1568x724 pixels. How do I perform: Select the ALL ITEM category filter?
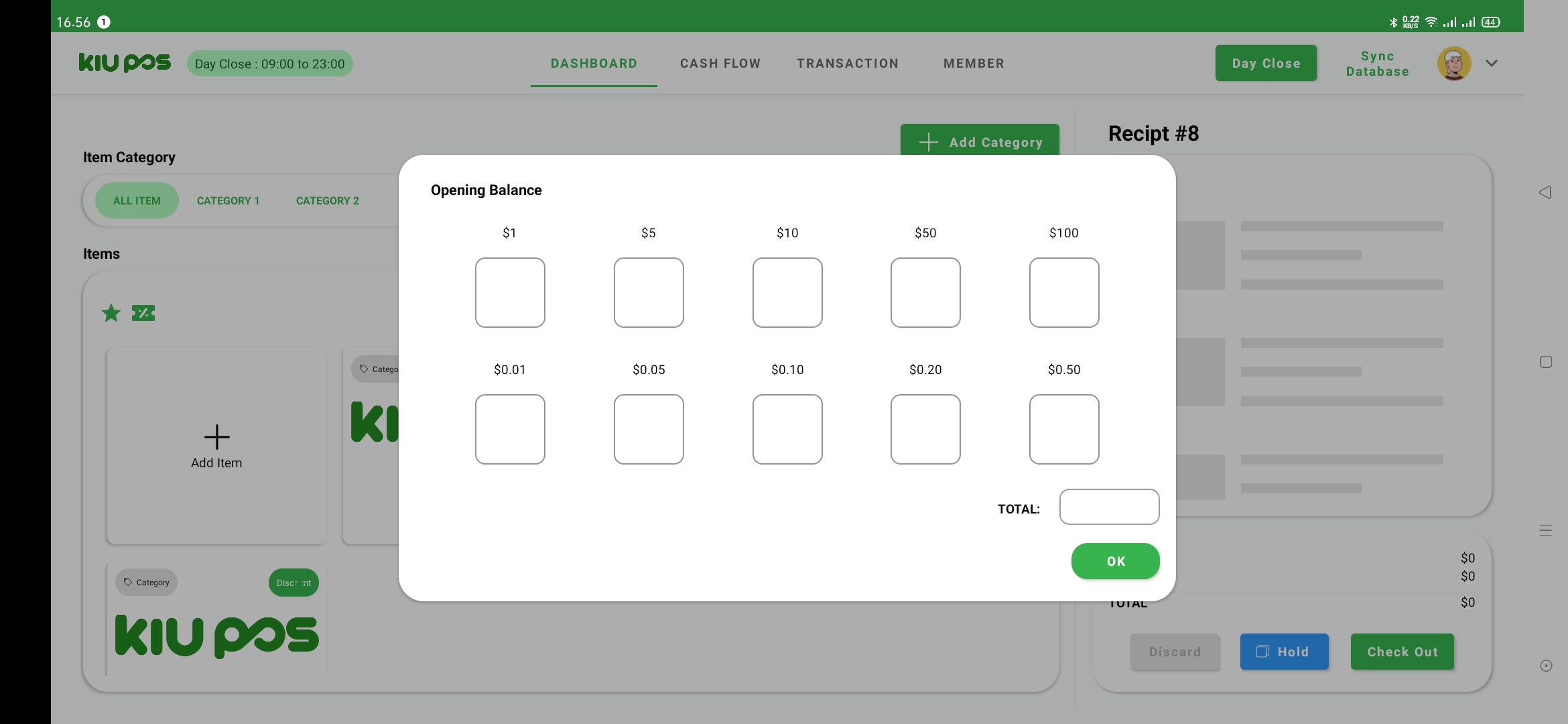point(137,200)
